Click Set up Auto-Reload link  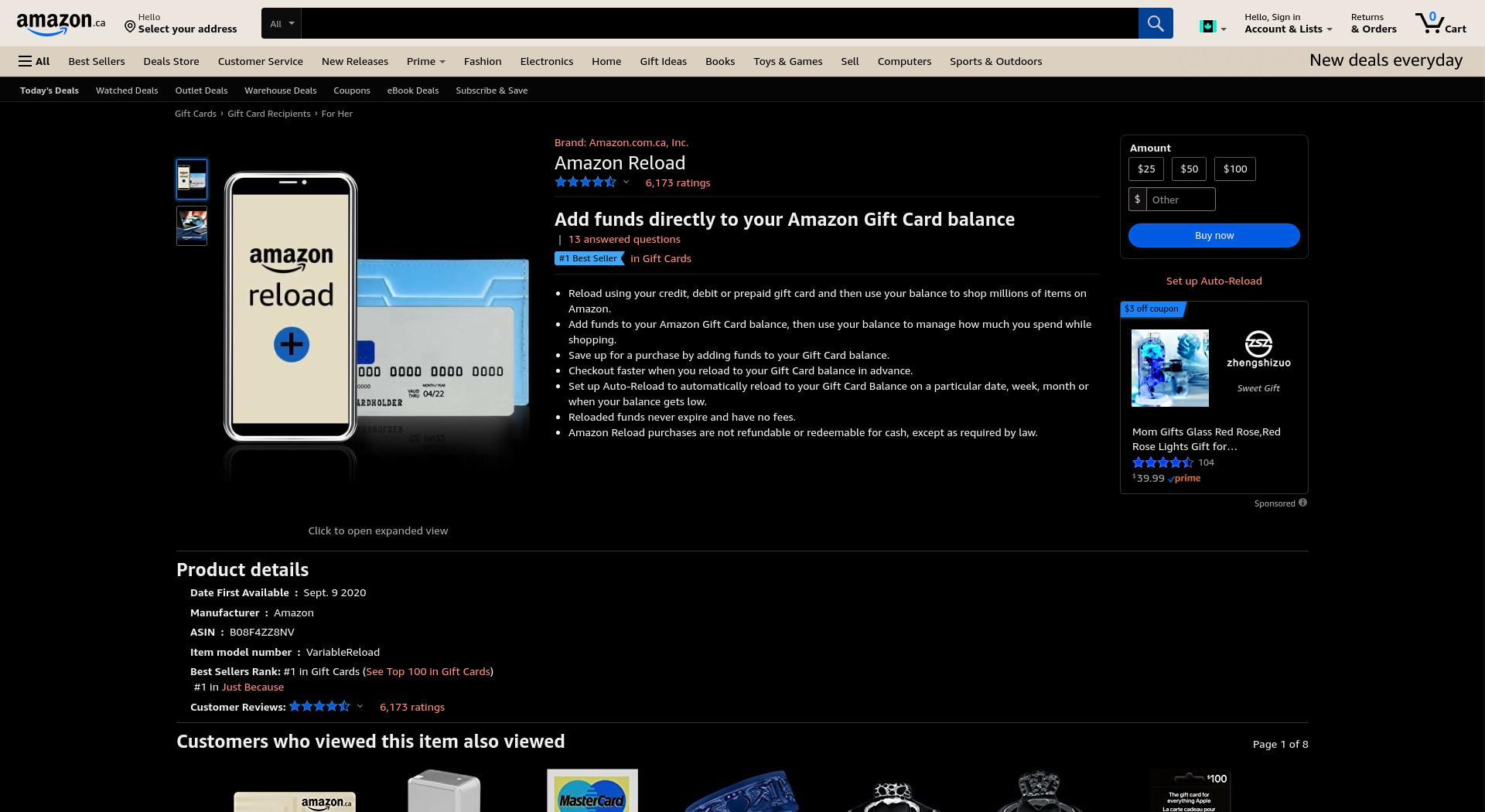(x=1214, y=281)
